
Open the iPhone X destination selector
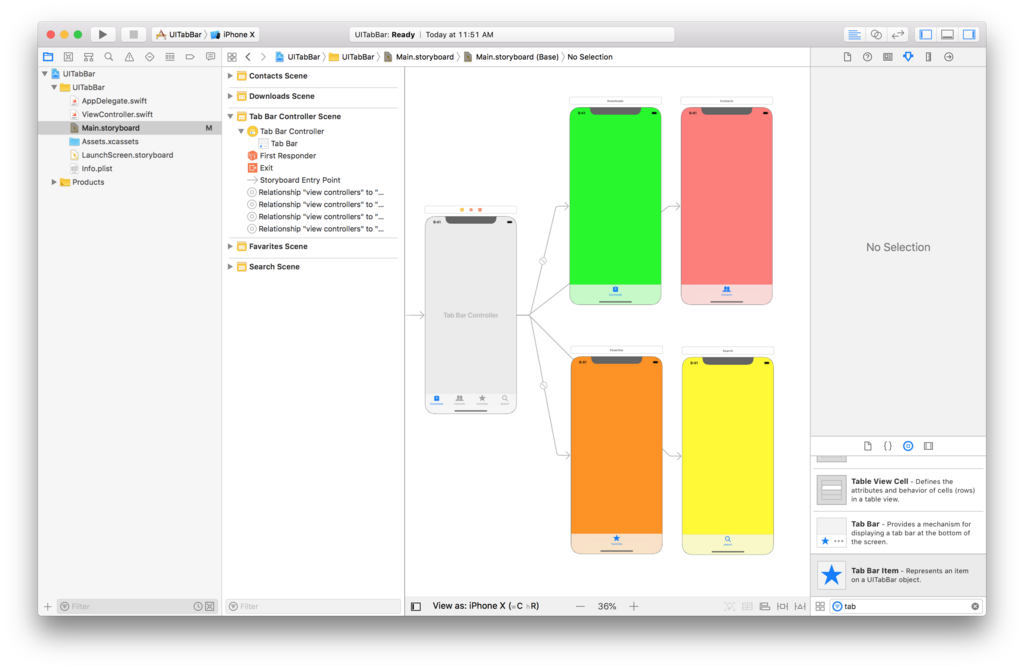pyautogui.click(x=234, y=35)
